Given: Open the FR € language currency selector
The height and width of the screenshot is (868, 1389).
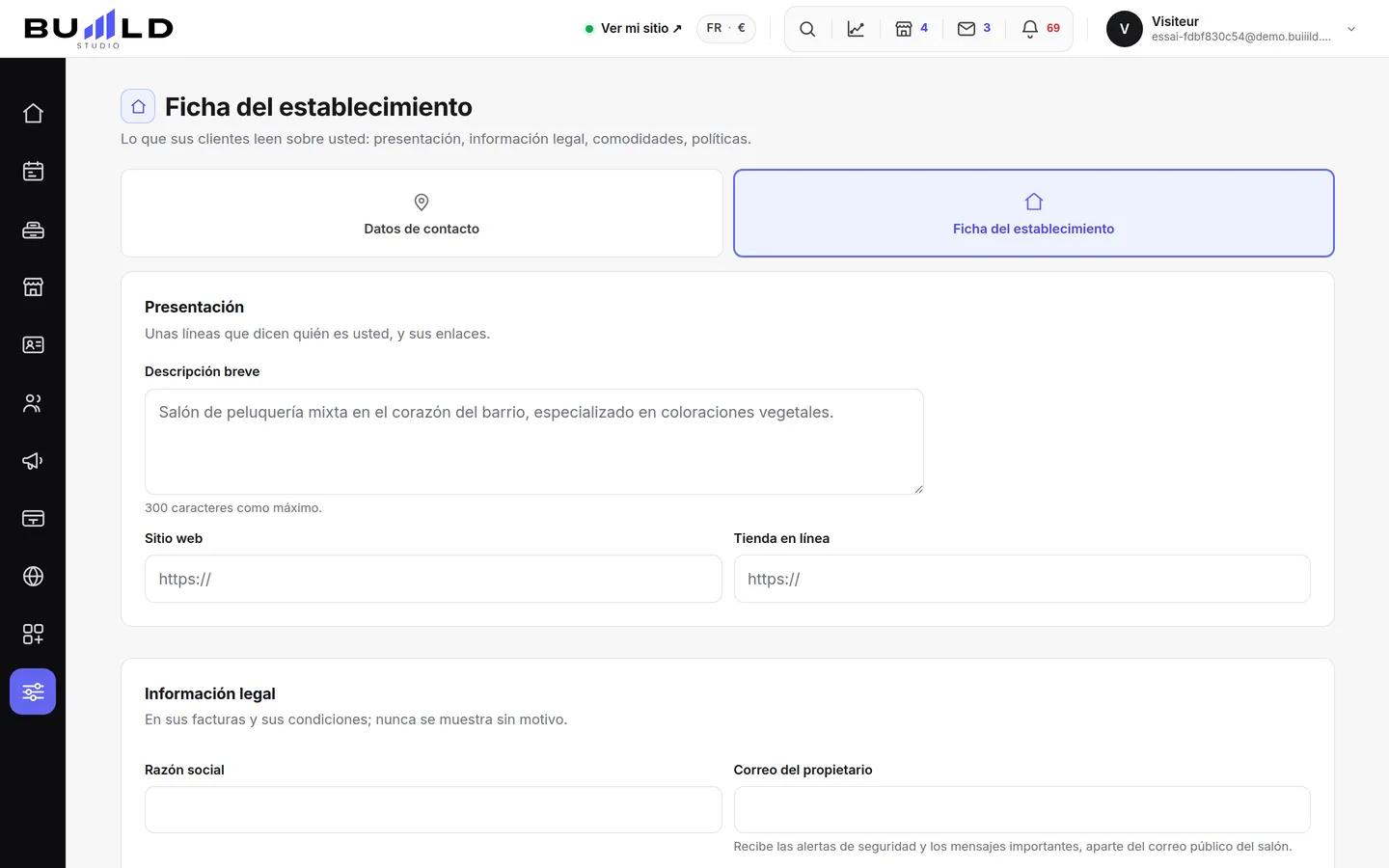Looking at the screenshot, I should pos(726,28).
